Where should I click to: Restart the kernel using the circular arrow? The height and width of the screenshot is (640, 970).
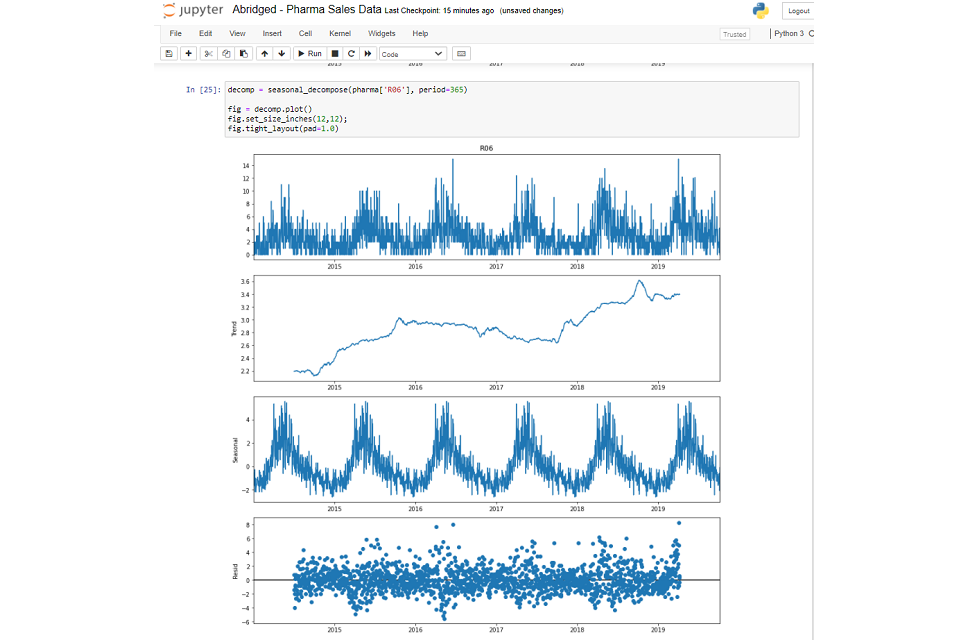351,54
